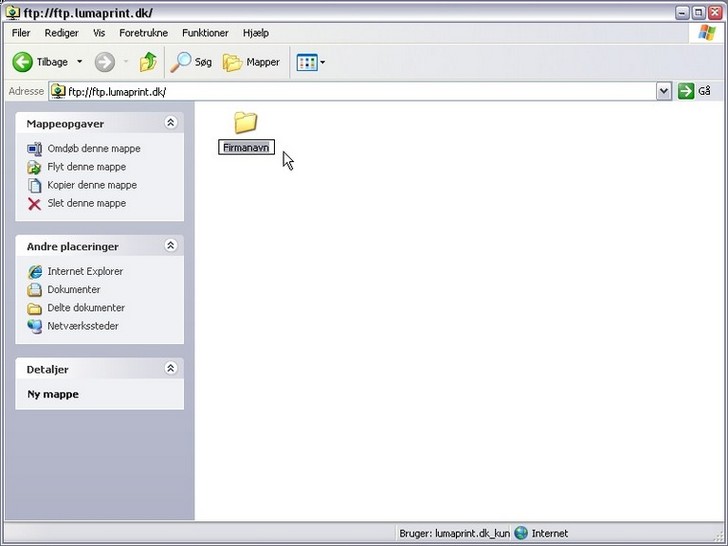Open Dokumenter from Andre placeringer
Image resolution: width=728 pixels, height=546 pixels.
click(x=74, y=289)
